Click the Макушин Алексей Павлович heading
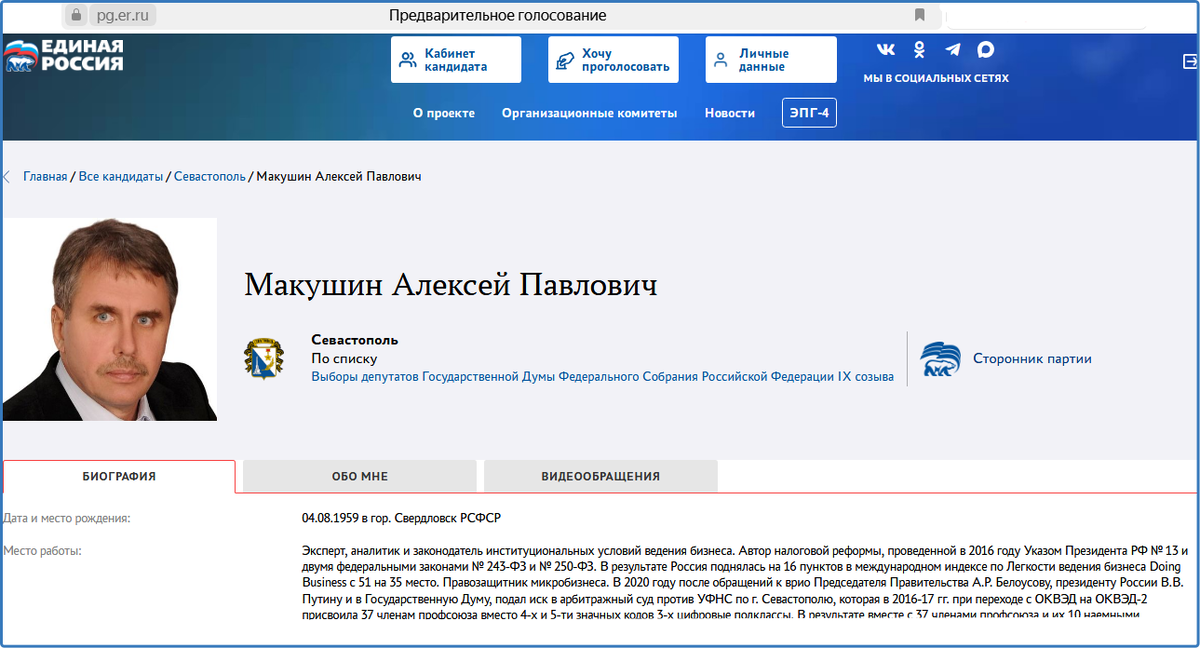The width and height of the screenshot is (1200, 648). tap(451, 284)
